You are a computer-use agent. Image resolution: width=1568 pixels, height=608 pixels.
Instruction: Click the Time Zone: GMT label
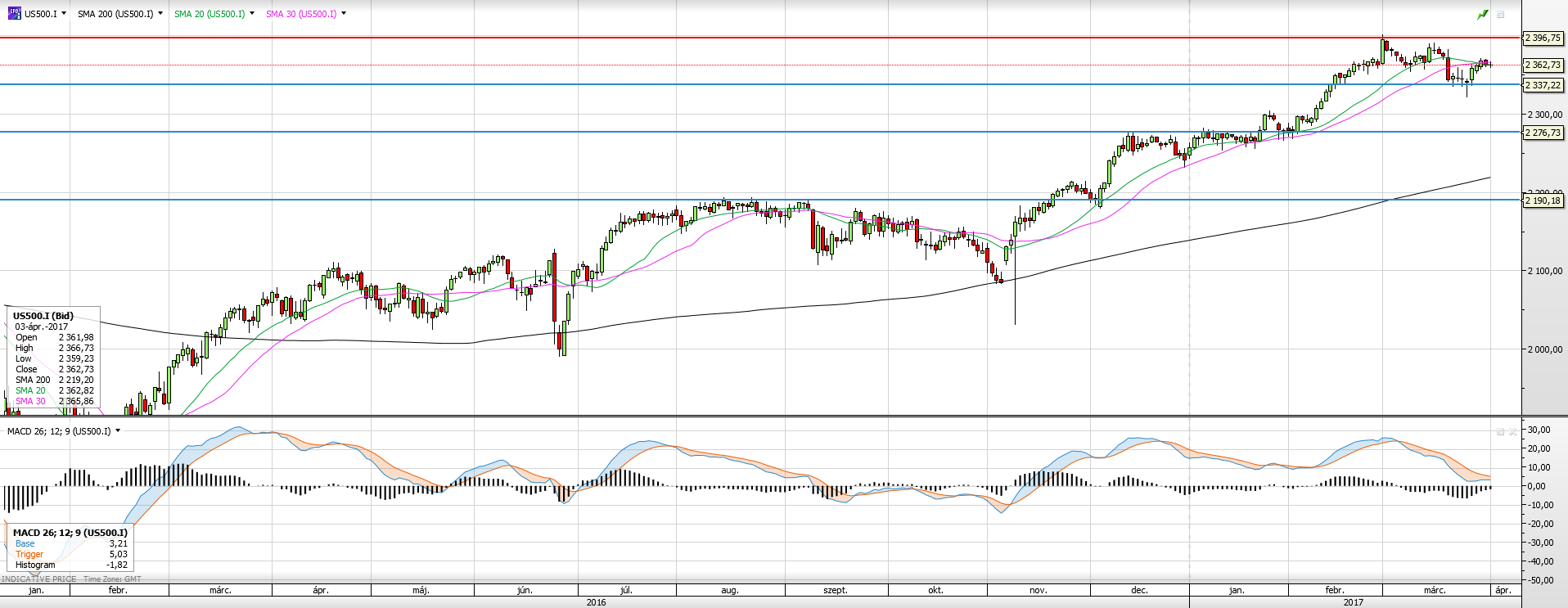pos(112,579)
